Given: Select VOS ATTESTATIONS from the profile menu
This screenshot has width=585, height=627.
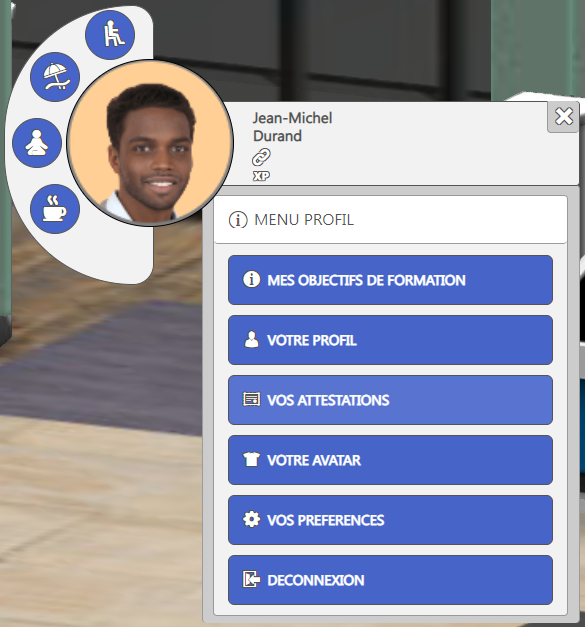Looking at the screenshot, I should click(390, 400).
